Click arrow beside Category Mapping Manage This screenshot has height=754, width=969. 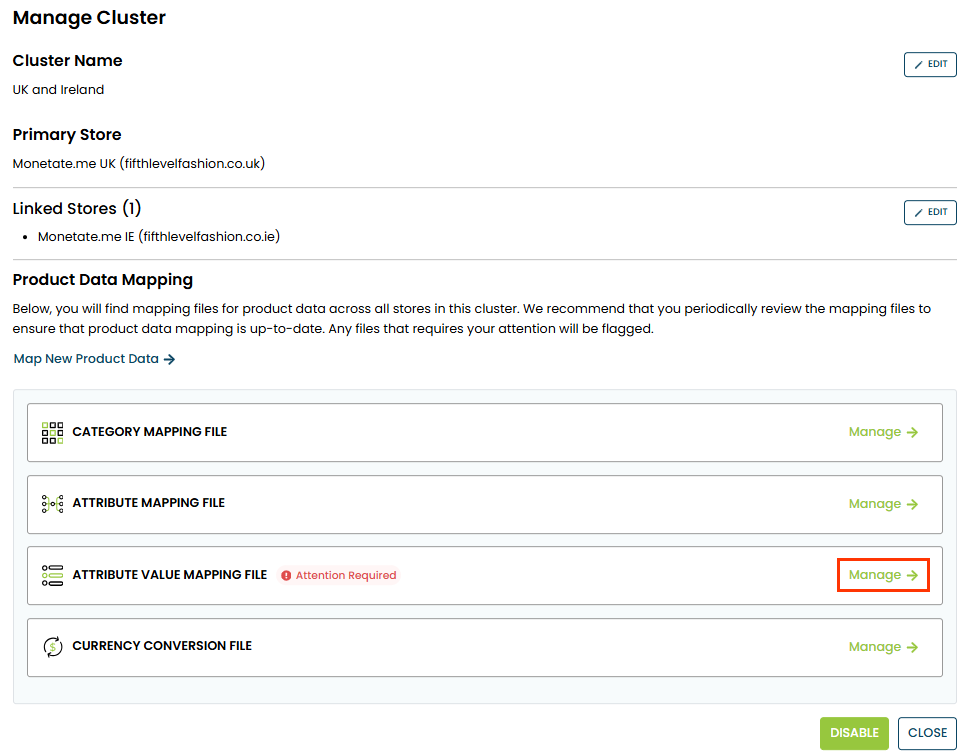912,433
